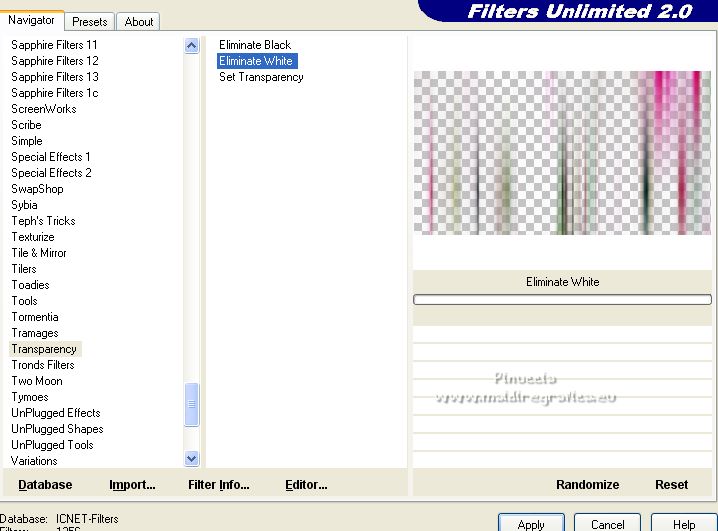Screen dimensions: 718x531
Task: Click the scroll up arrow in filter list
Action: click(x=191, y=45)
